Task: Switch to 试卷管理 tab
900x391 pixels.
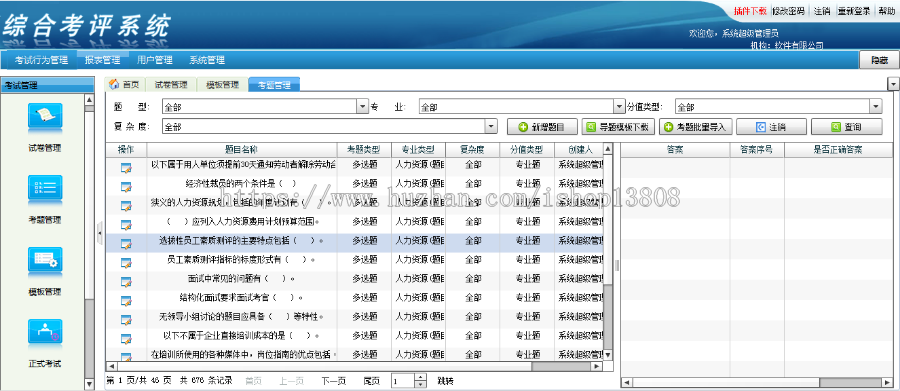Action: (x=171, y=84)
